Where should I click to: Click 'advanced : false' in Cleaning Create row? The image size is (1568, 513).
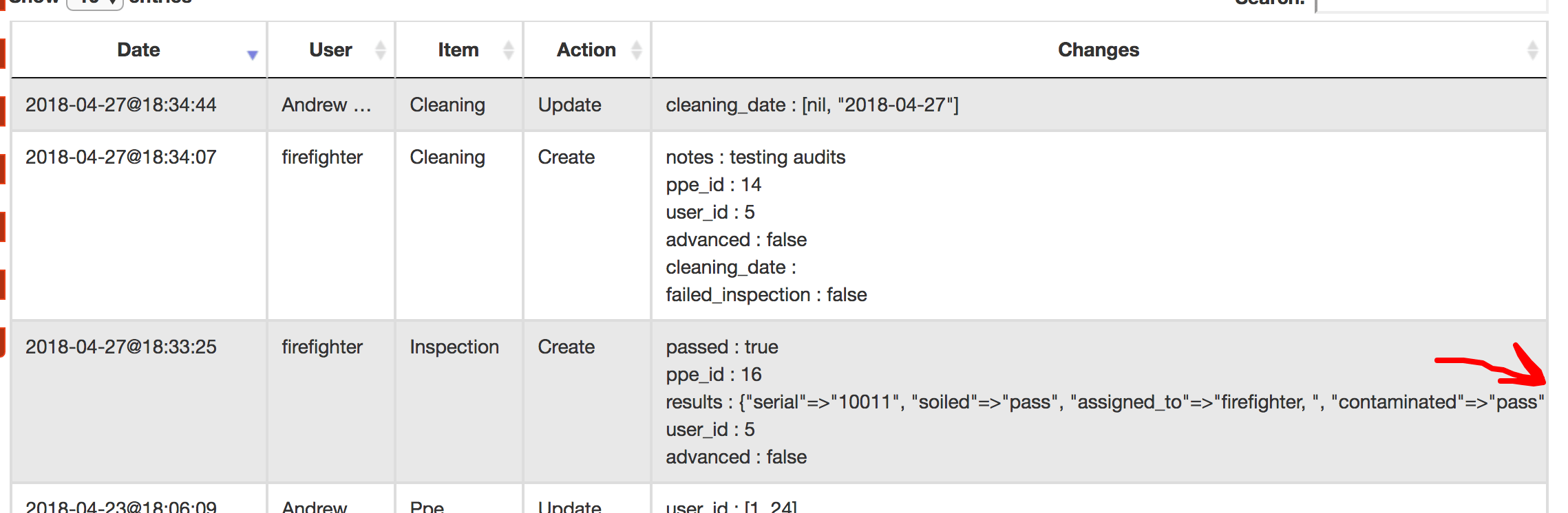pyautogui.click(x=737, y=239)
